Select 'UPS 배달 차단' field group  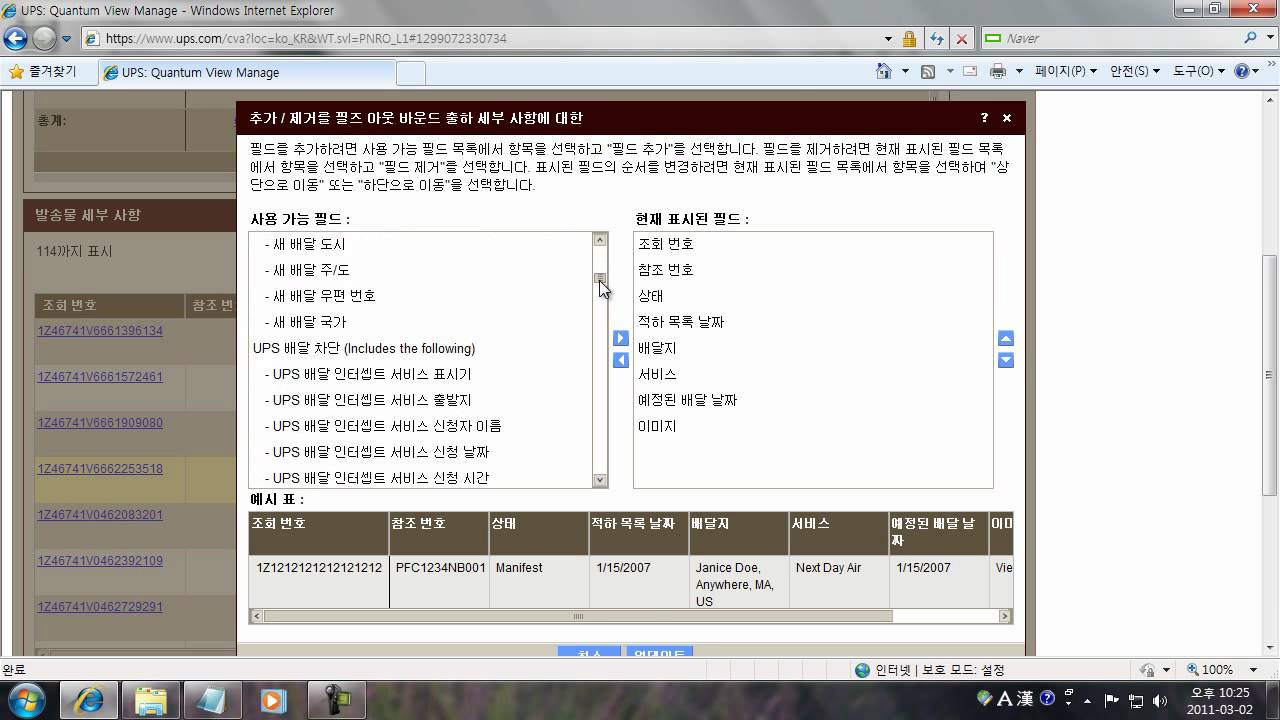pyautogui.click(x=364, y=348)
